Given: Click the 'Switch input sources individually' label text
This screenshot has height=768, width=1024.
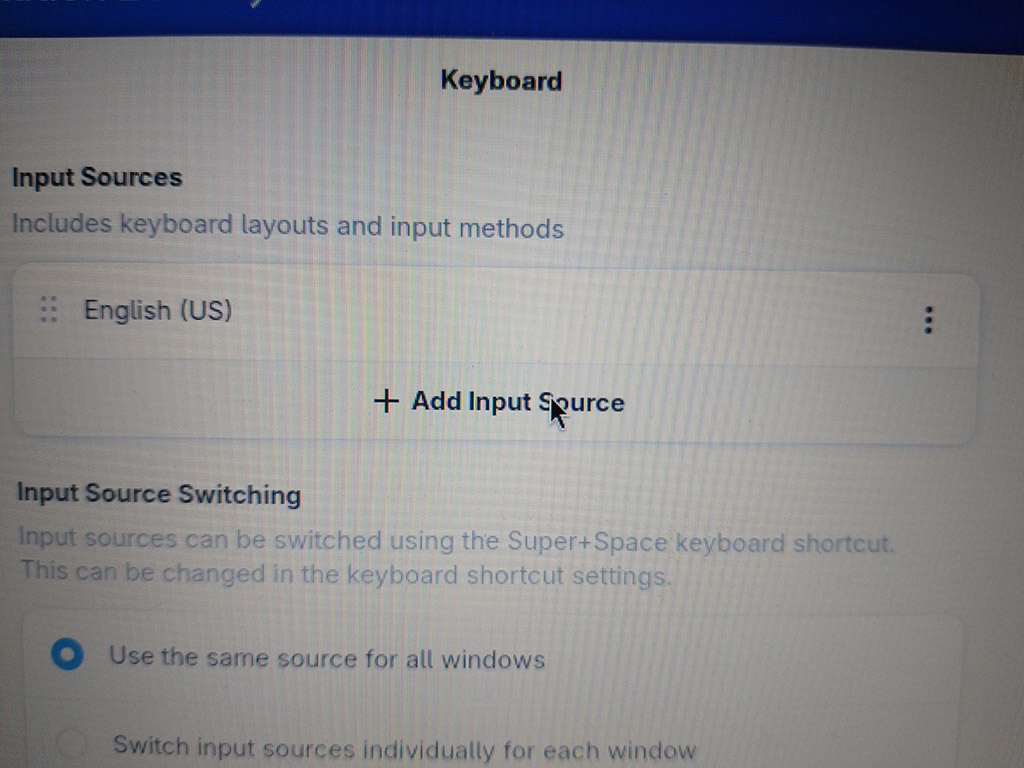Looking at the screenshot, I should tap(404, 748).
